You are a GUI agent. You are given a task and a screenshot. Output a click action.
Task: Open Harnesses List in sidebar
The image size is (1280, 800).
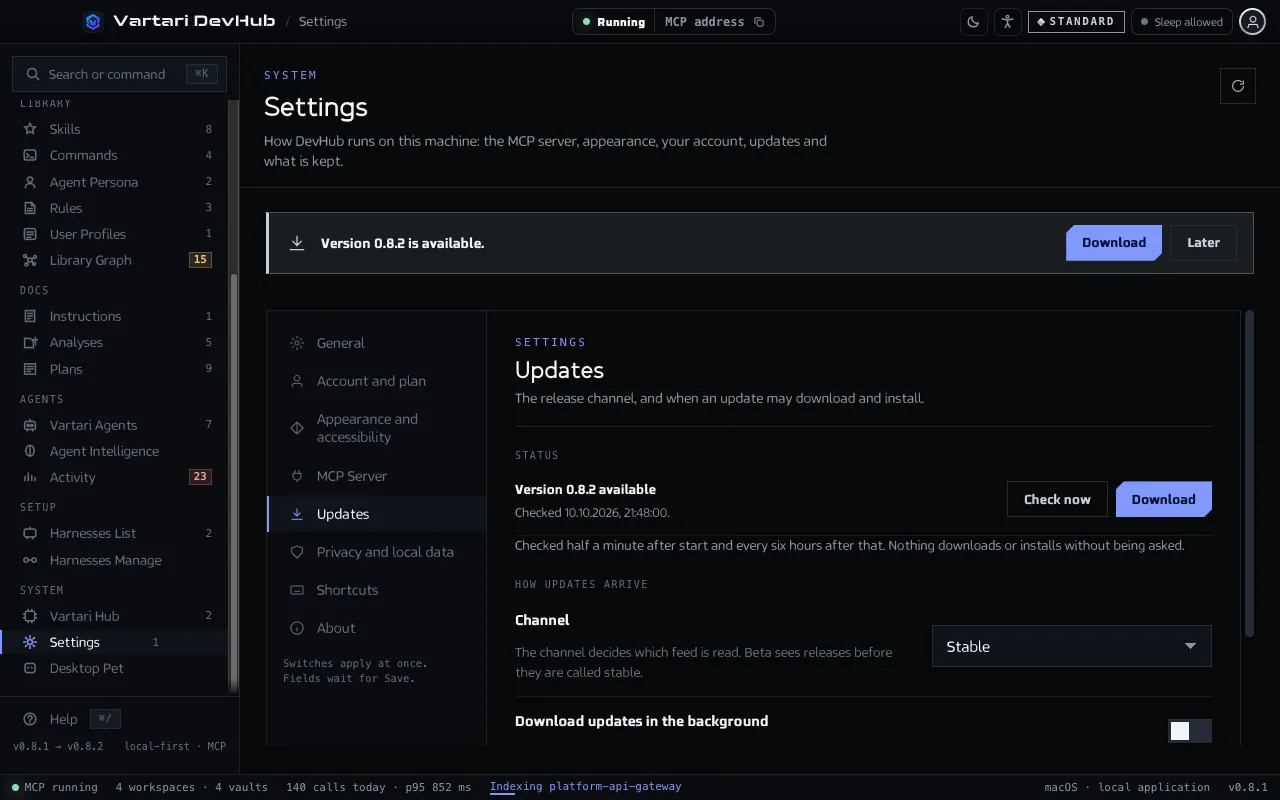[116, 533]
